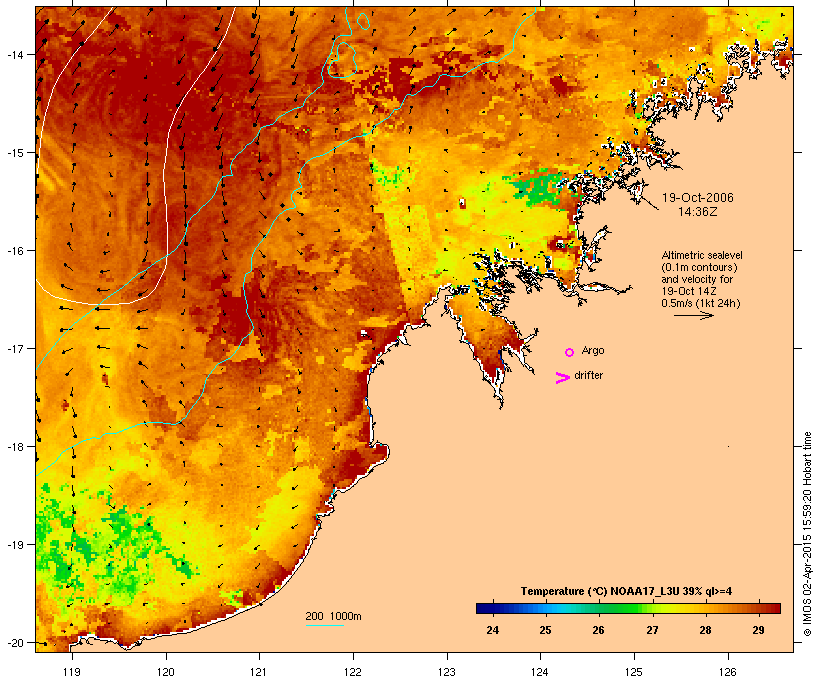The image size is (820, 680).
Task: Click the colorbar value 27
Action: [x=652, y=630]
